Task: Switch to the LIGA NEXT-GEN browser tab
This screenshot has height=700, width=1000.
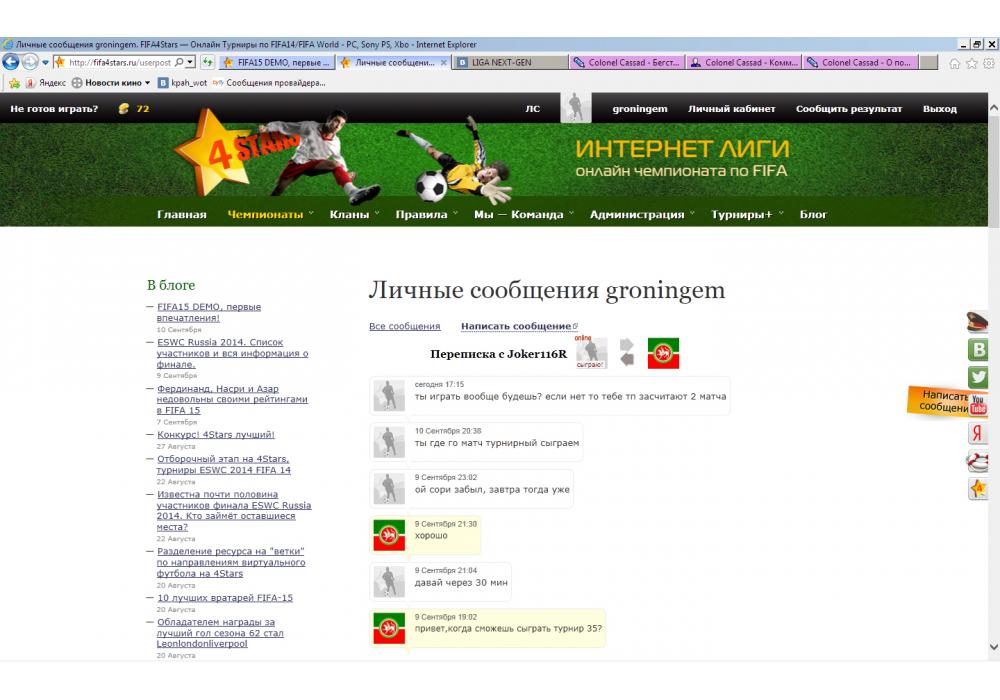Action: click(x=510, y=62)
